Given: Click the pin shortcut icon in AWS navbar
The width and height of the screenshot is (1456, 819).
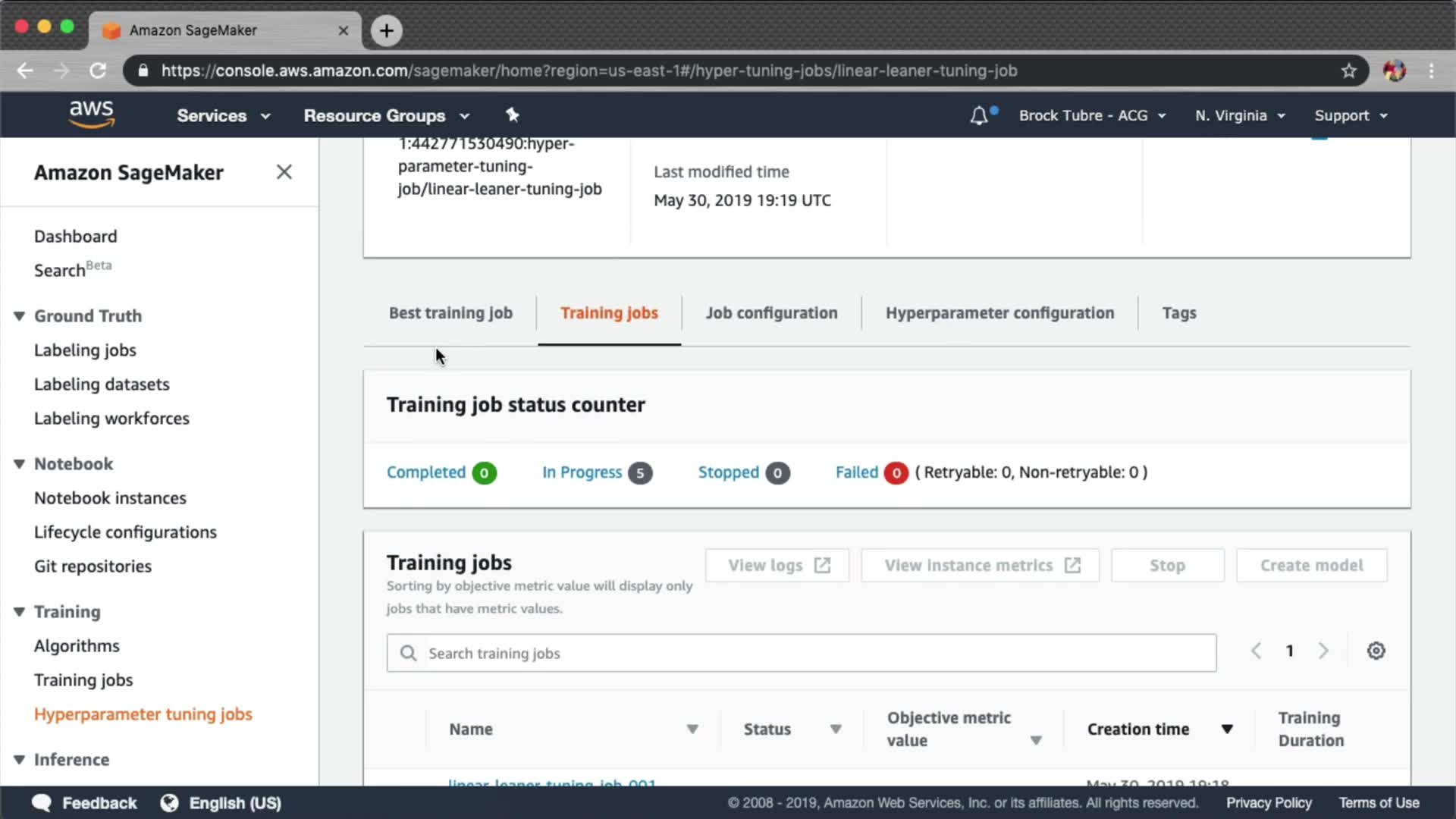Looking at the screenshot, I should pos(513,115).
